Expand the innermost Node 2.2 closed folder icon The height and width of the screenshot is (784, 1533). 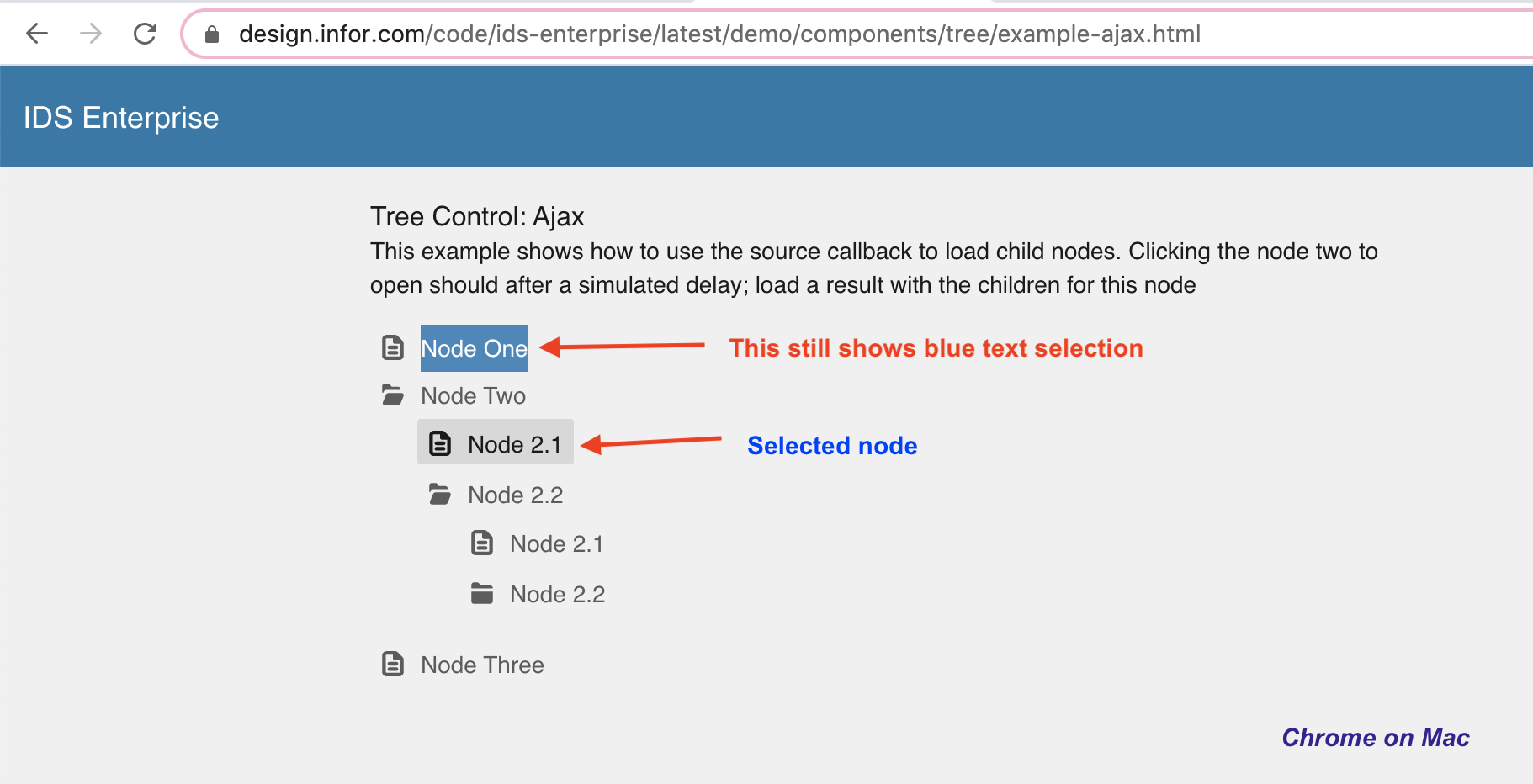click(x=482, y=593)
